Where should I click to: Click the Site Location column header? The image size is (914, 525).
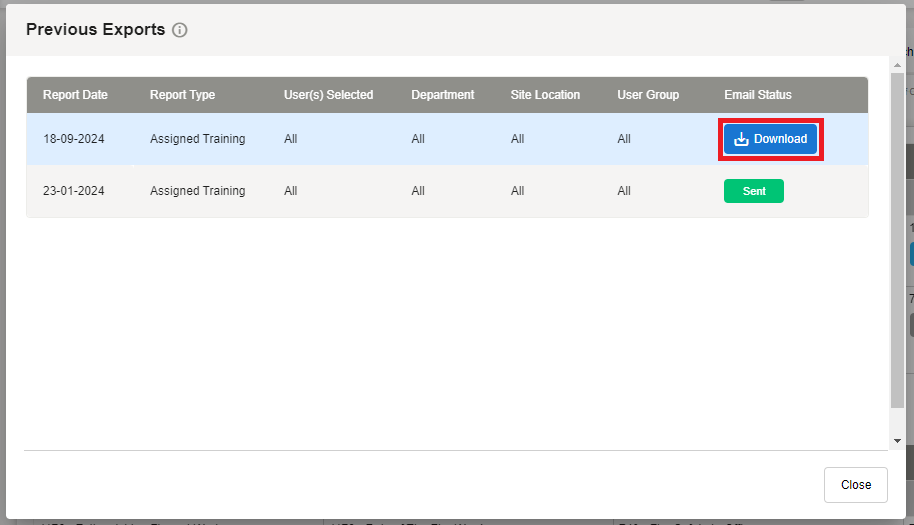click(x=545, y=95)
